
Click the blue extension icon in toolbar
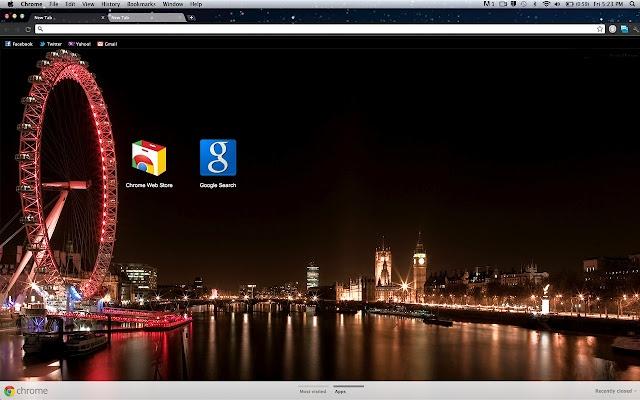pos(624,29)
